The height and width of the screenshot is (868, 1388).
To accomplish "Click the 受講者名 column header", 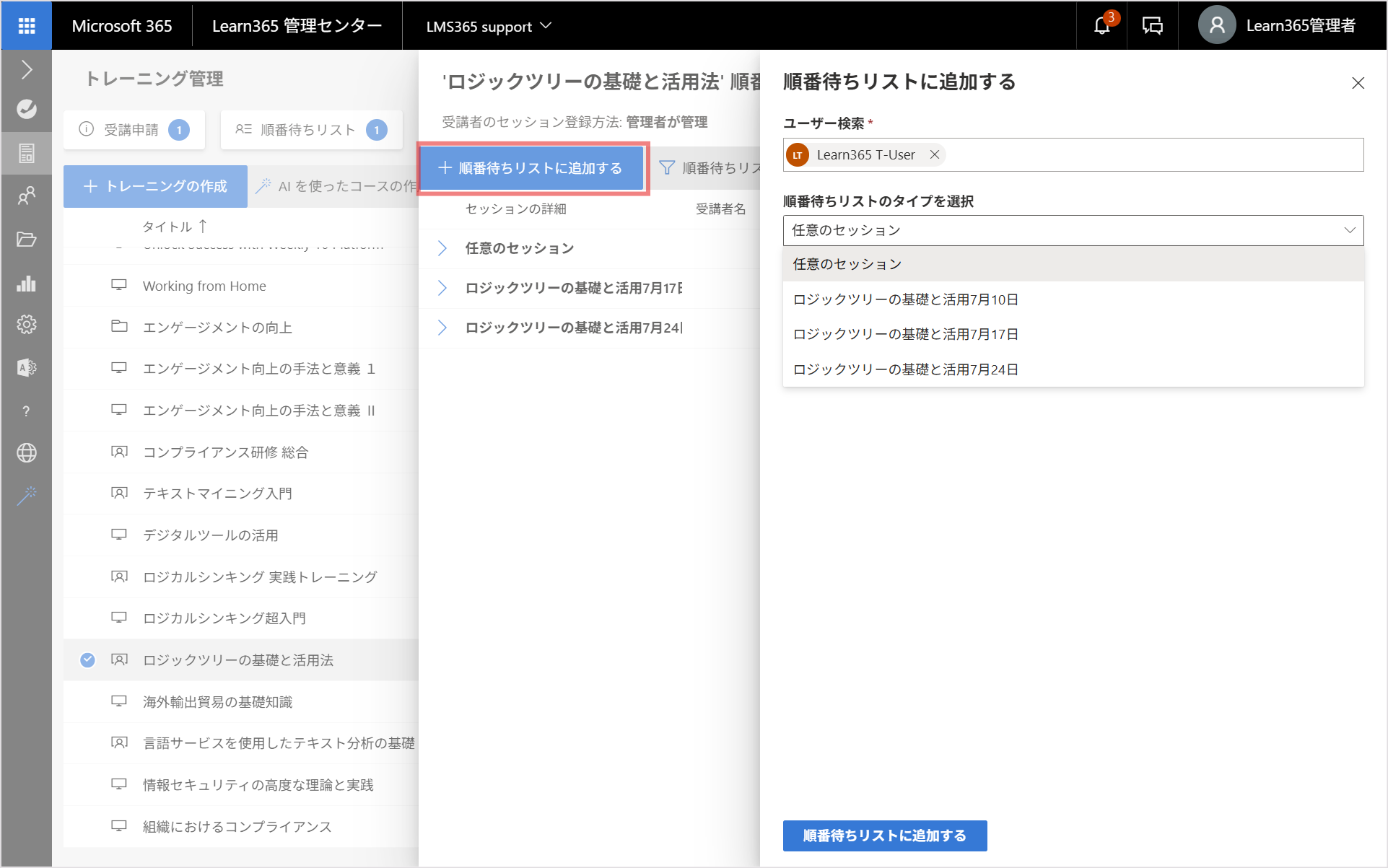I will click(x=720, y=209).
